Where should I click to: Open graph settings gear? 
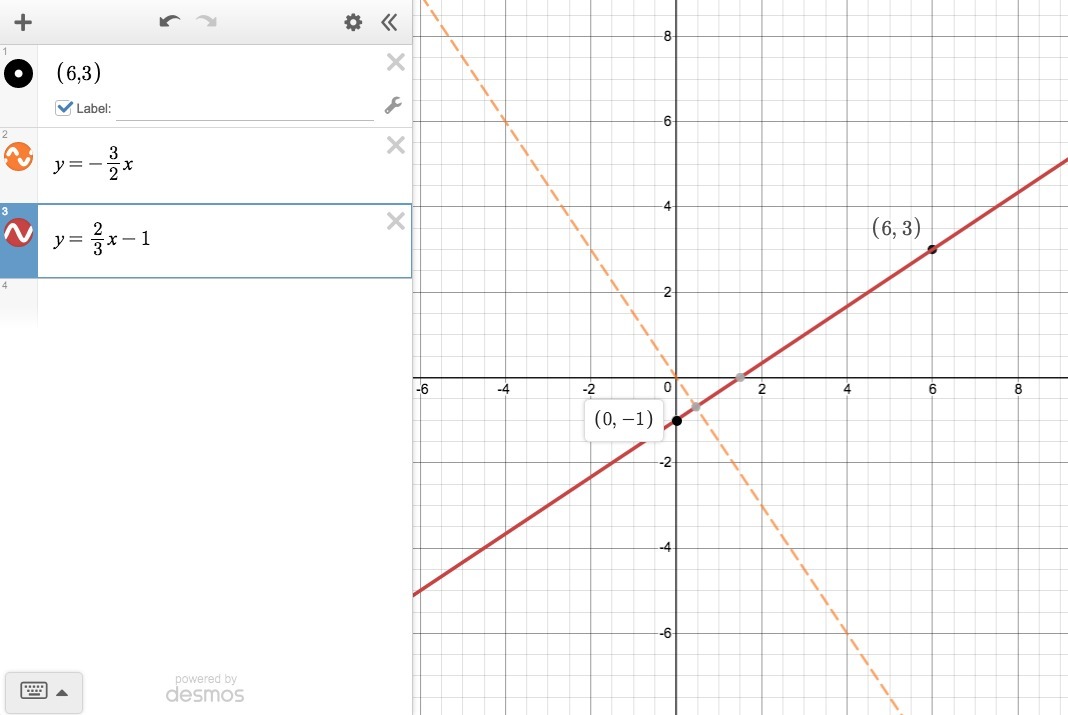(x=353, y=22)
